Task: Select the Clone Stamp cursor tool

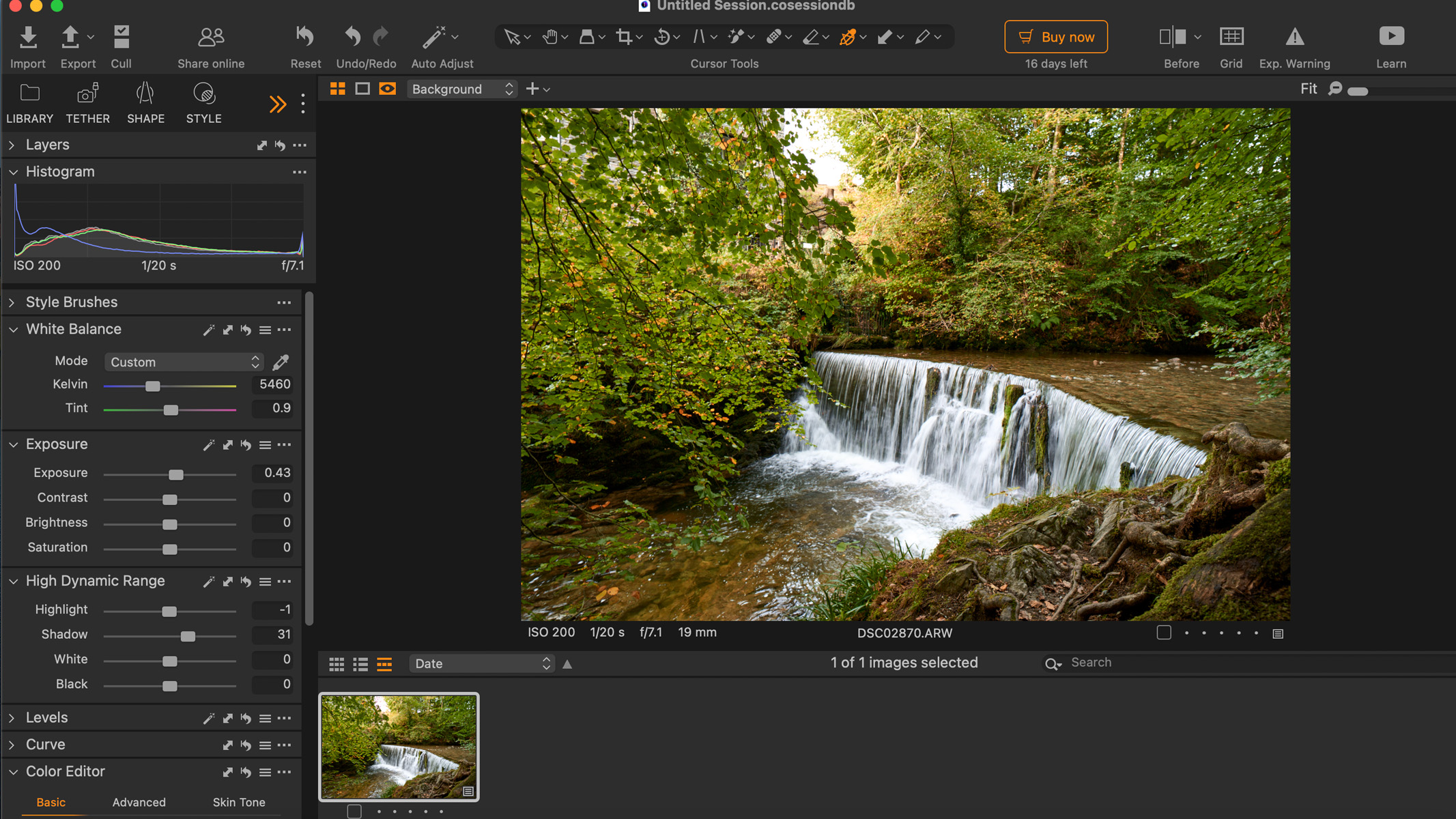Action: 587,36
